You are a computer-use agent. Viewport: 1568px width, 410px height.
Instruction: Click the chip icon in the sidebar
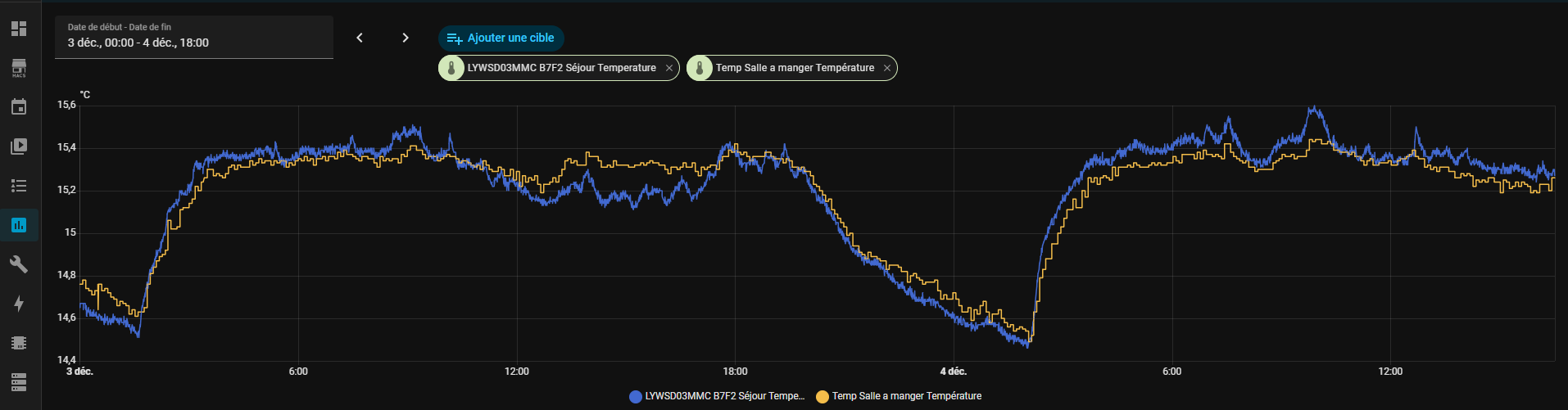click(x=19, y=343)
